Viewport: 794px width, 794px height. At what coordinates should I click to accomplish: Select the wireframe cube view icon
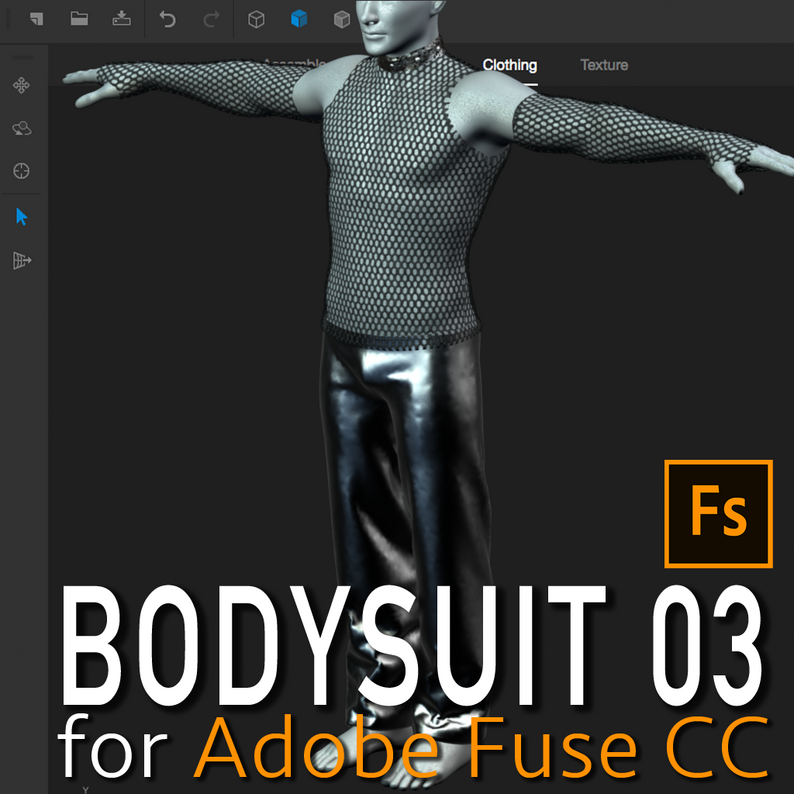click(256, 19)
